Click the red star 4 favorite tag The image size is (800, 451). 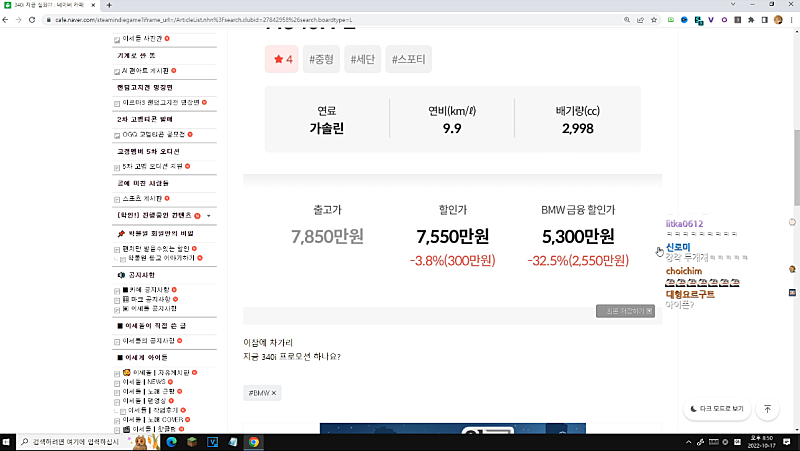click(282, 59)
